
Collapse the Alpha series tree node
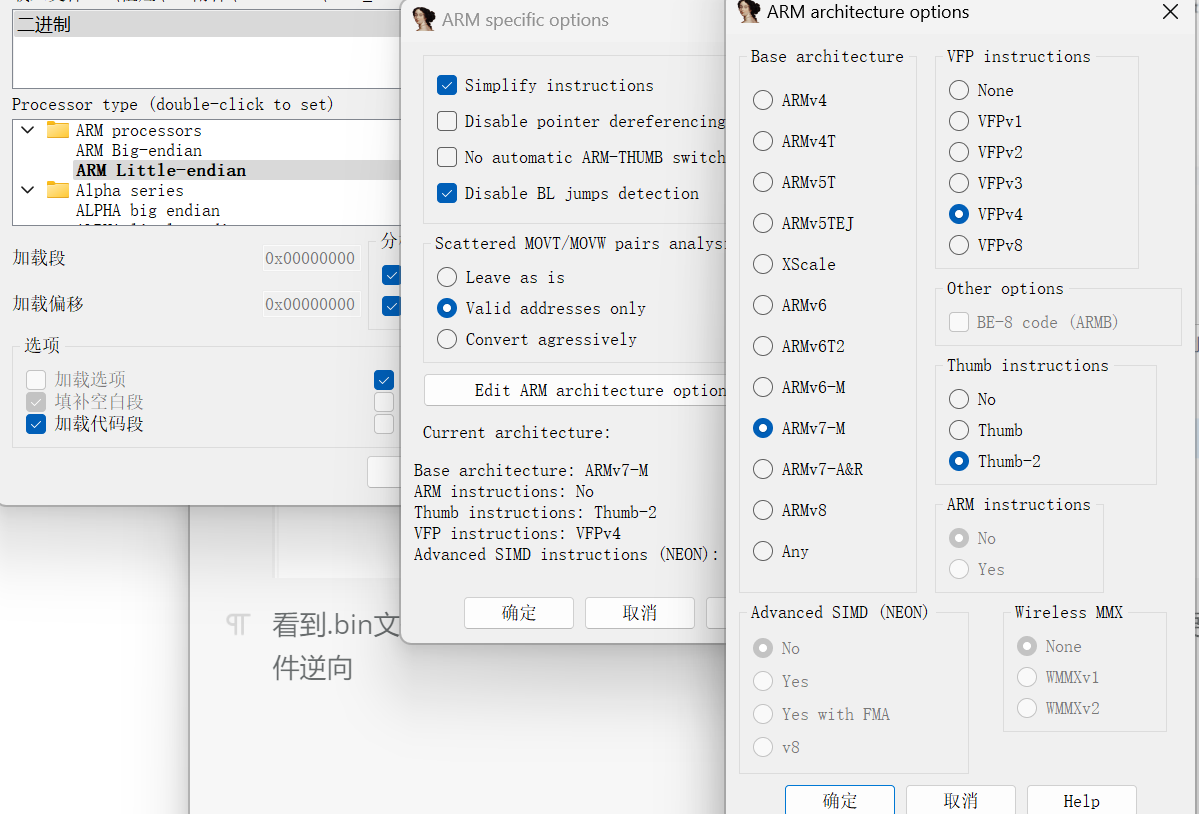point(28,190)
